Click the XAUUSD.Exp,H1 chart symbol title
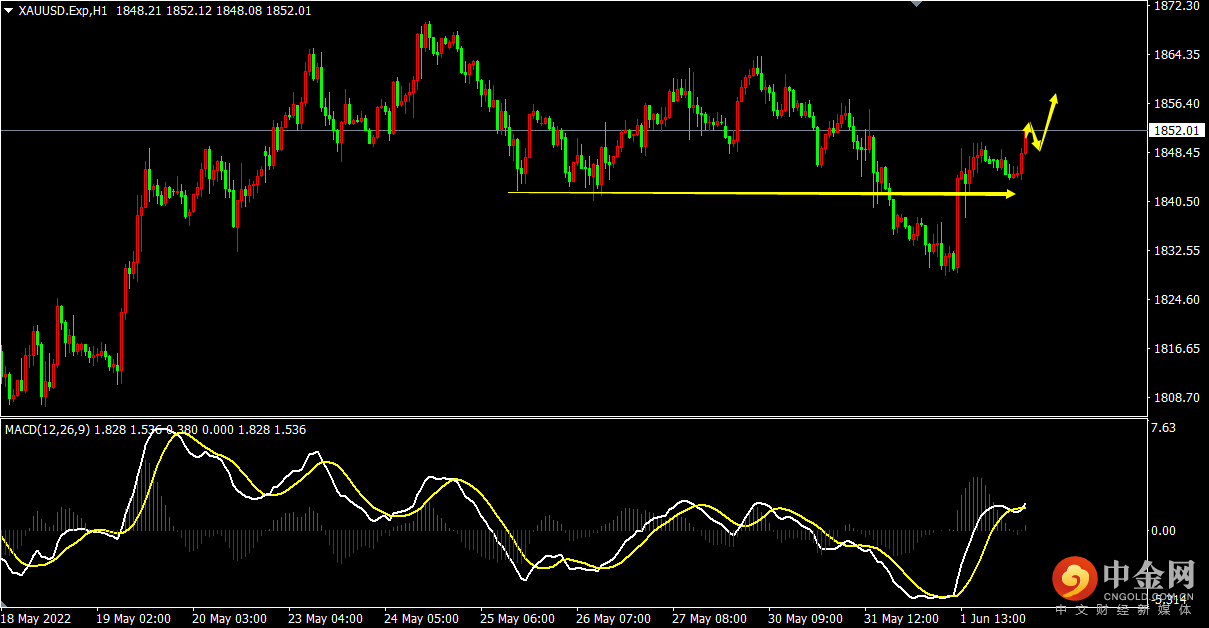Screen dimensions: 1209x628 (x=64, y=10)
